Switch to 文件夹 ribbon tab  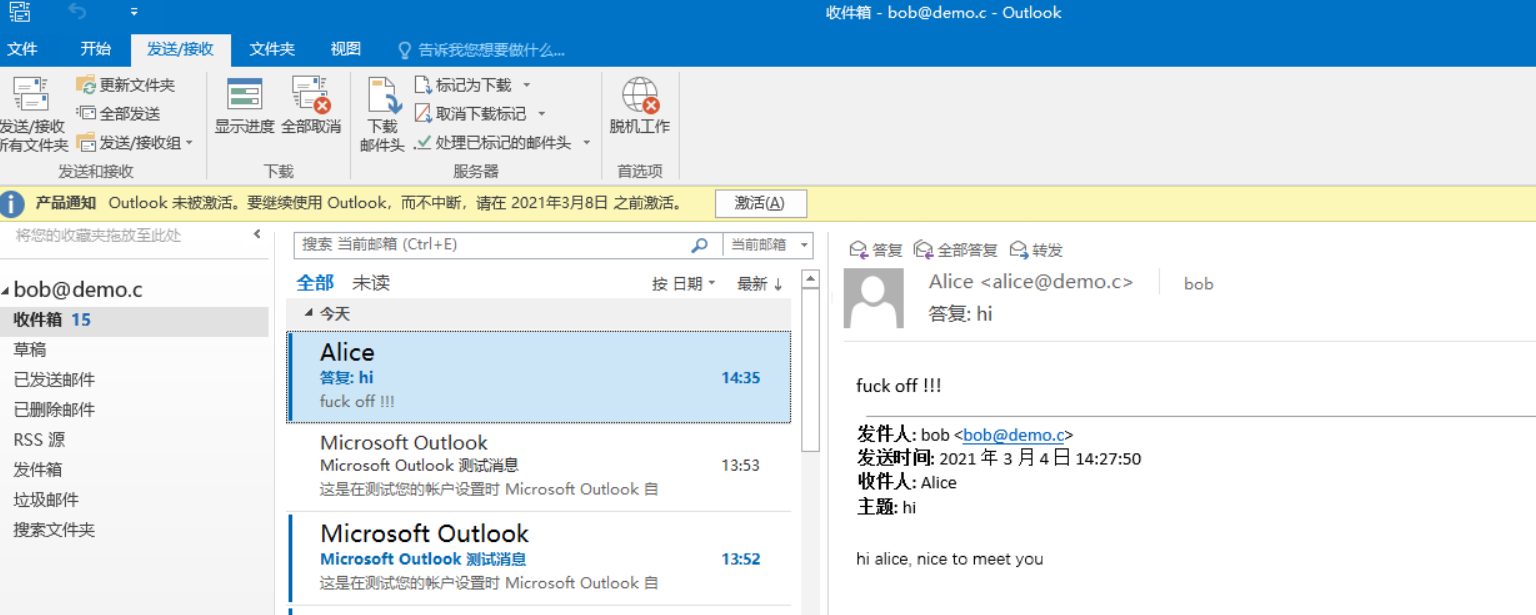(272, 49)
